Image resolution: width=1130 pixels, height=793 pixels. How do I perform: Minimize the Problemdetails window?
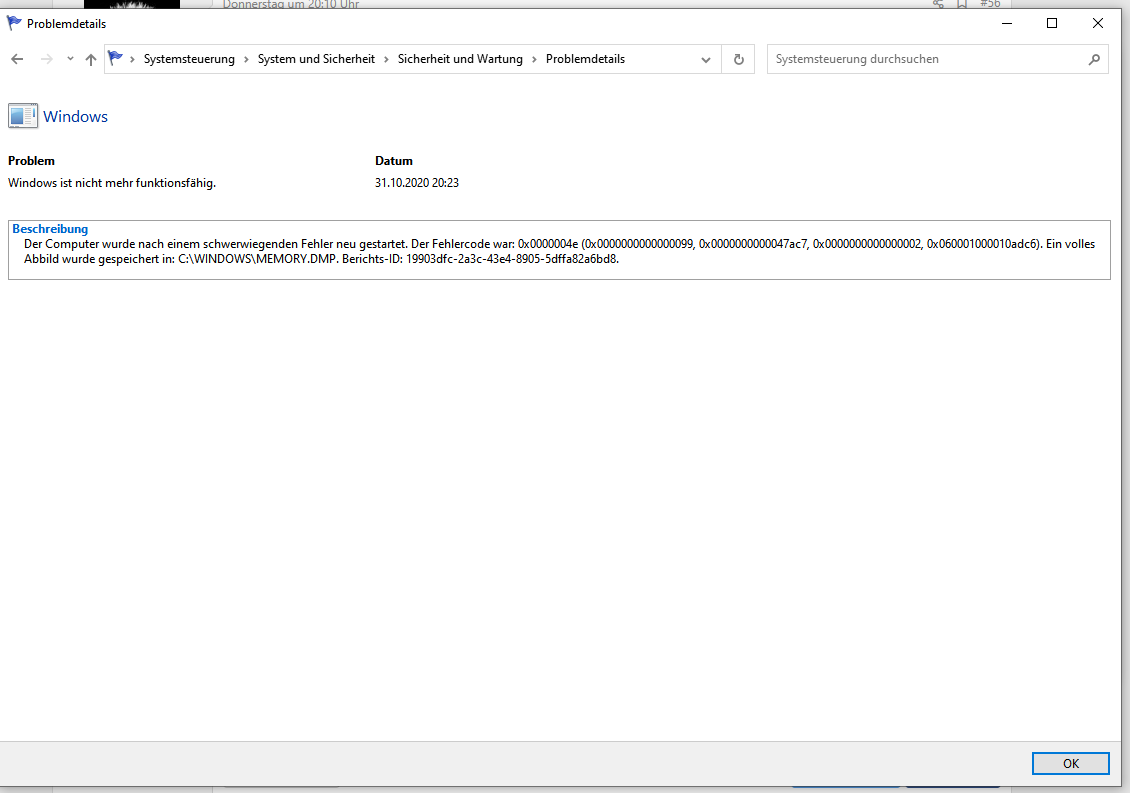(x=1007, y=23)
